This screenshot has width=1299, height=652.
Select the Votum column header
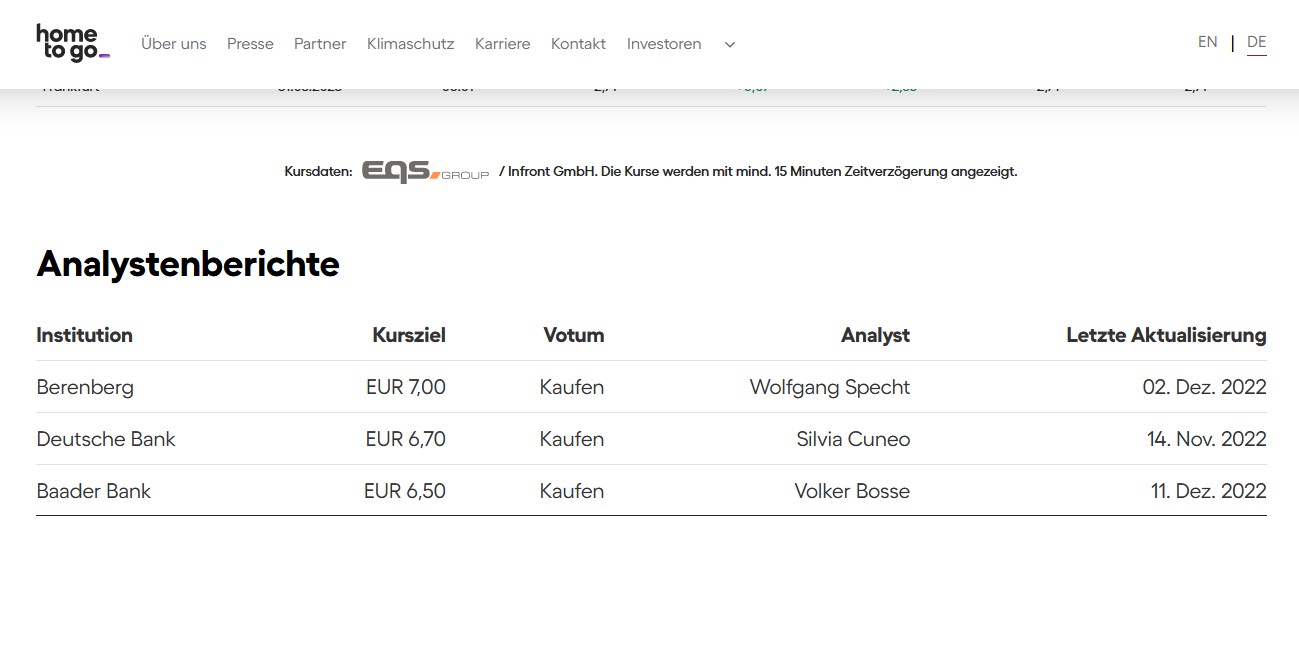[573, 335]
